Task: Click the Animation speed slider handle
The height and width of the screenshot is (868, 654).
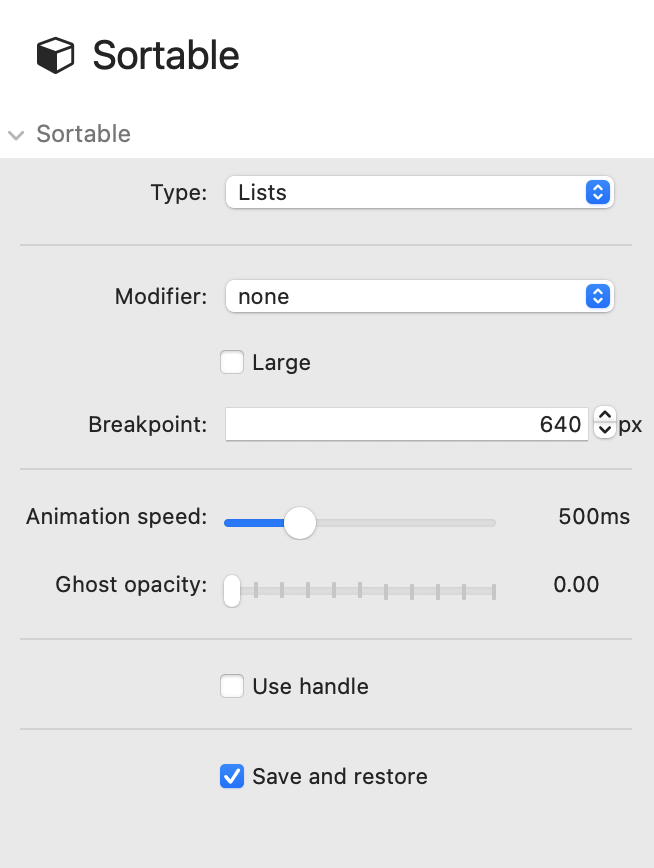Action: pos(299,522)
